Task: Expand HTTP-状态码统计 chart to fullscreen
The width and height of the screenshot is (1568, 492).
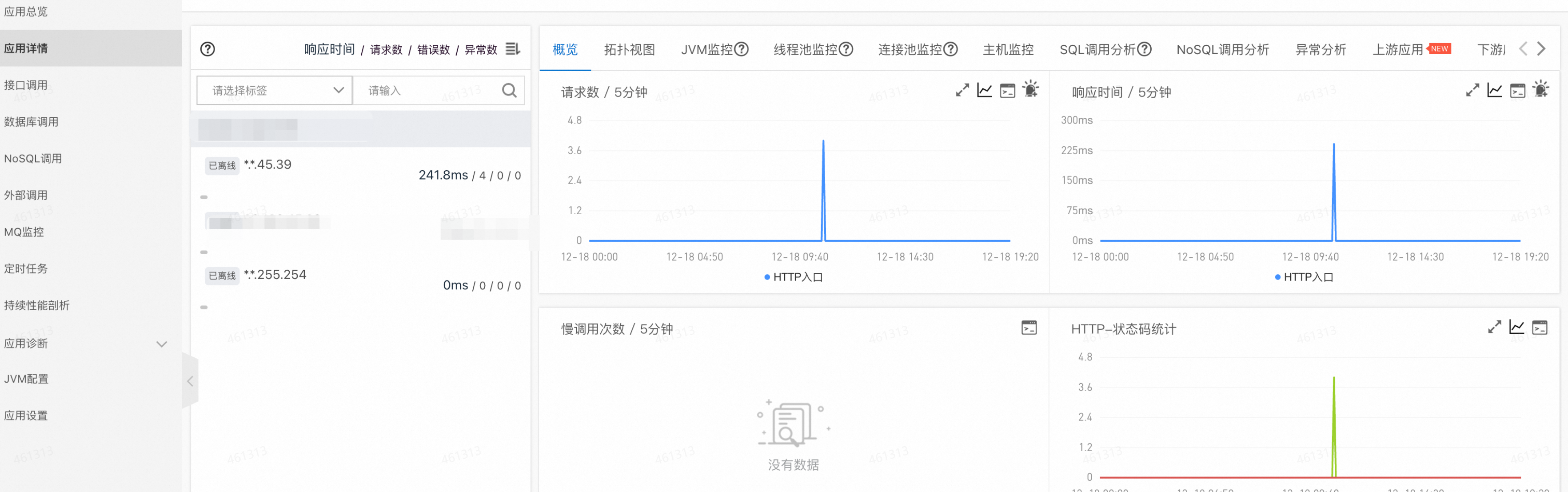Action: pos(1494,328)
